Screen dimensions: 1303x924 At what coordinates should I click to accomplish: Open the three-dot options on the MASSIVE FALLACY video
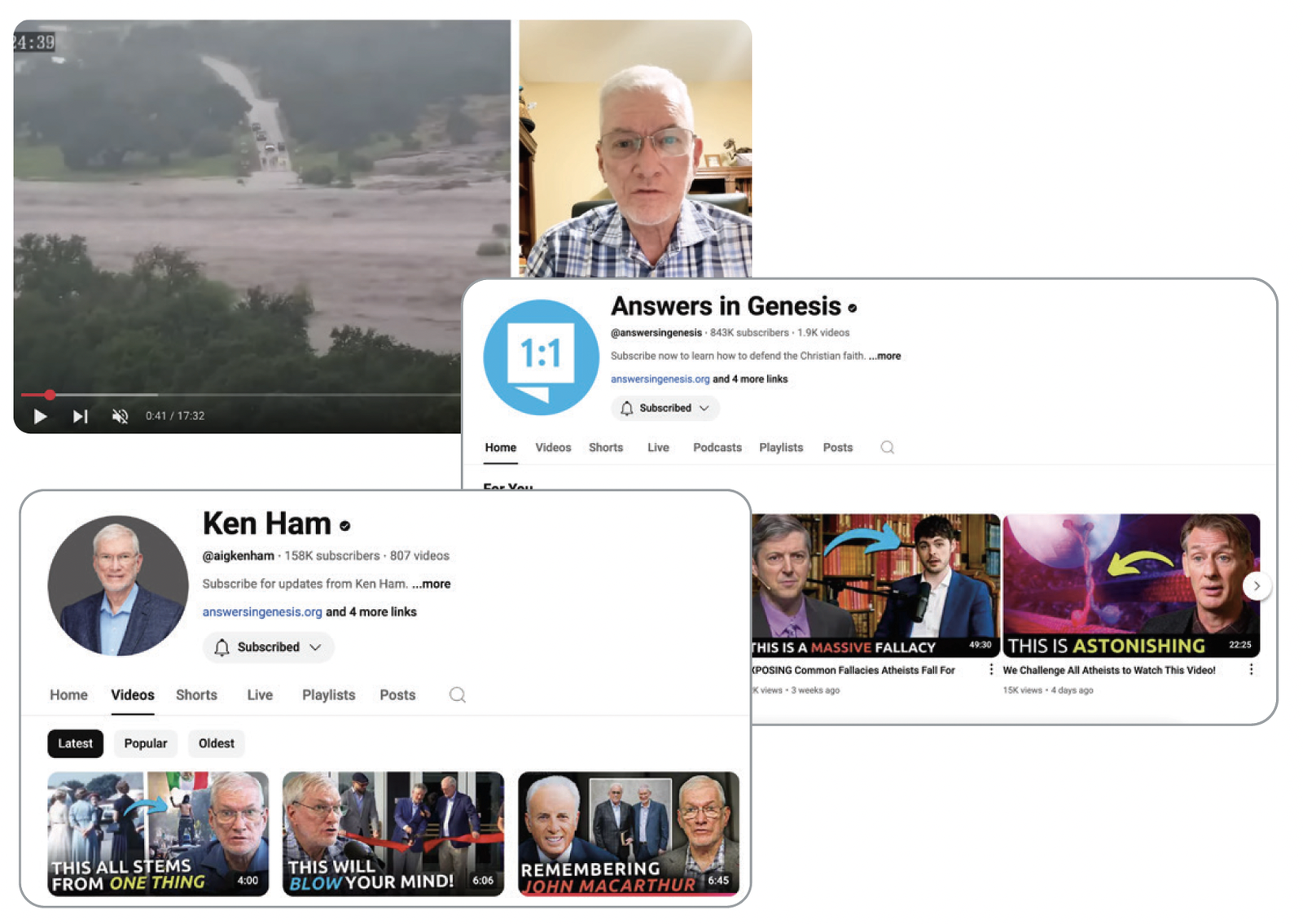pyautogui.click(x=990, y=669)
